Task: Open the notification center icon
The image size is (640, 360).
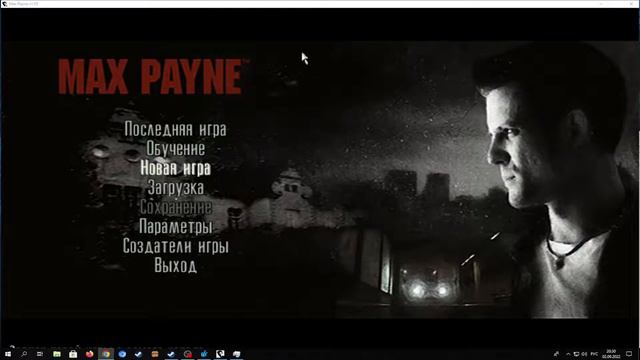Action: point(629,354)
